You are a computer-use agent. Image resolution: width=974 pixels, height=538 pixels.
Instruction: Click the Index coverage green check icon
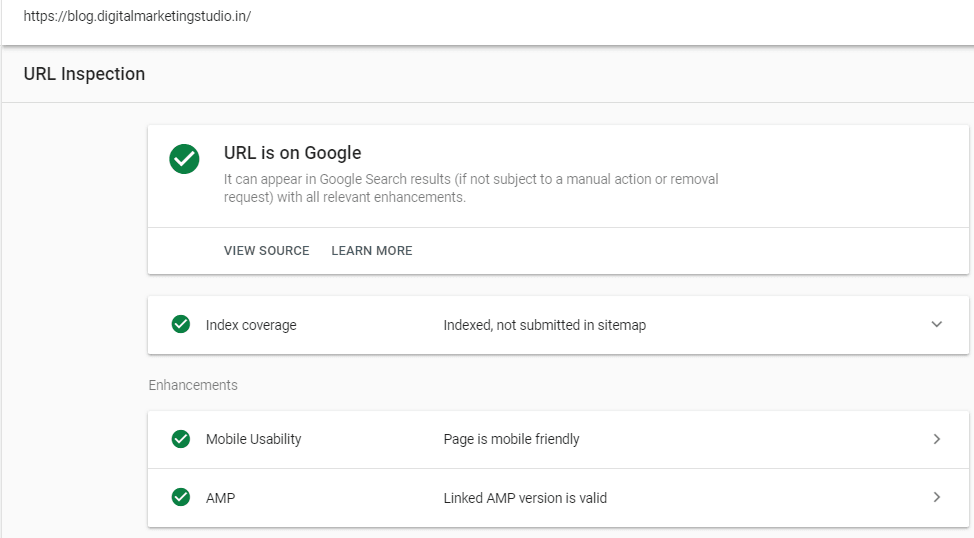[x=181, y=324]
